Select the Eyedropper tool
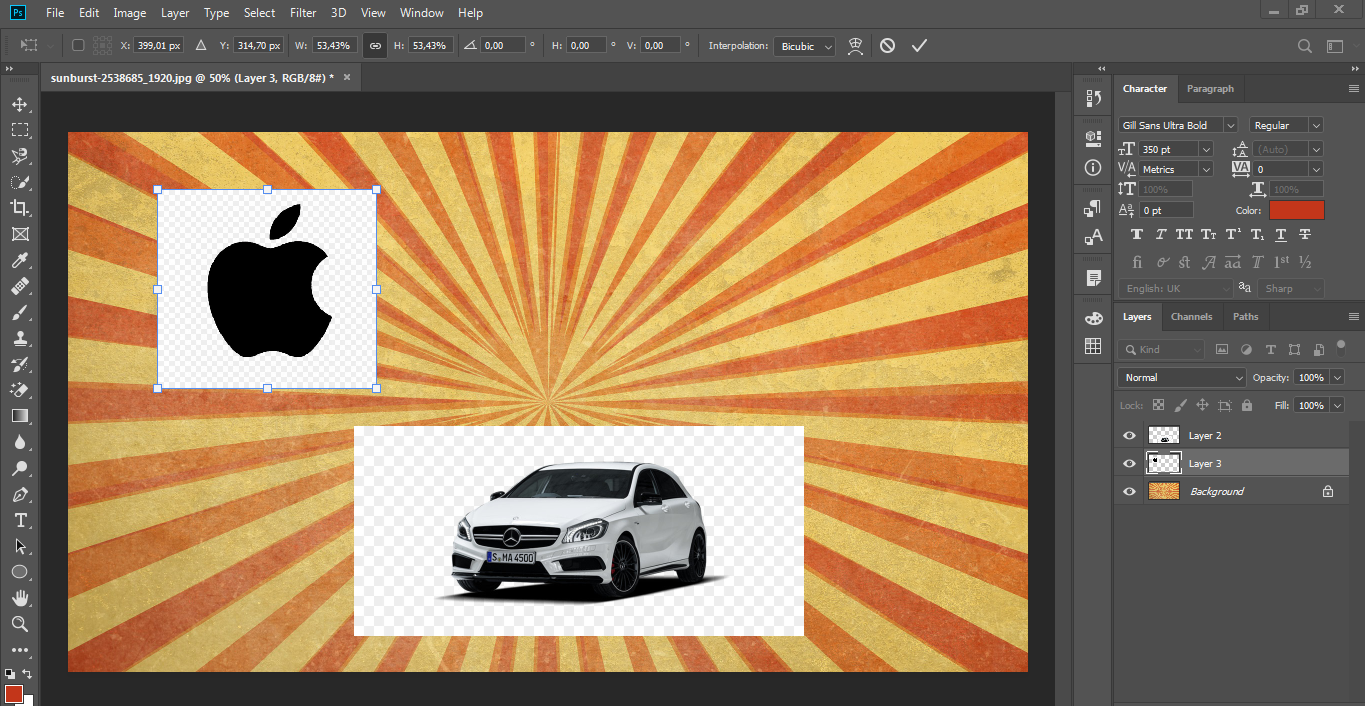Viewport: 1365px width, 706px height. point(19,261)
